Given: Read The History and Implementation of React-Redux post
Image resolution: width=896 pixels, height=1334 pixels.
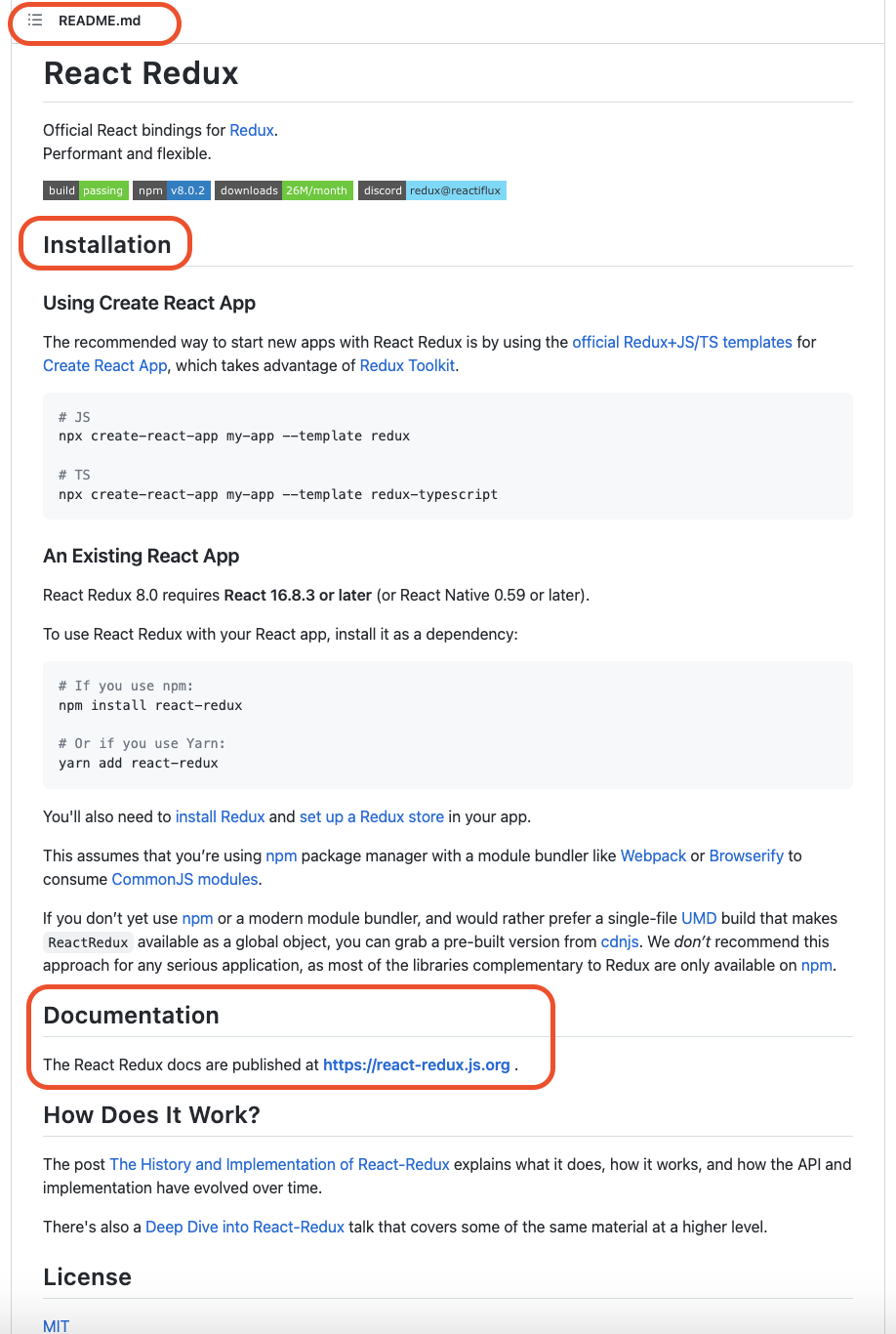Looking at the screenshot, I should point(279,1164).
